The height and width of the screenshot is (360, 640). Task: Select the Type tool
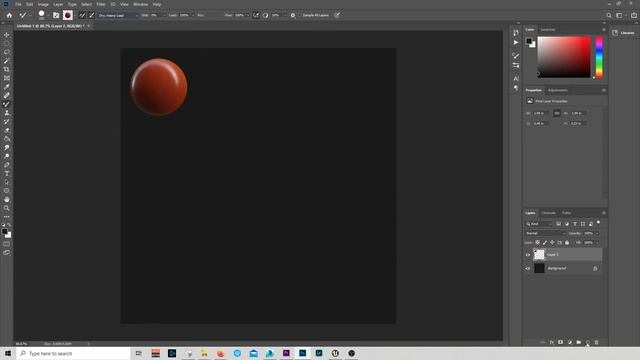(x=7, y=173)
